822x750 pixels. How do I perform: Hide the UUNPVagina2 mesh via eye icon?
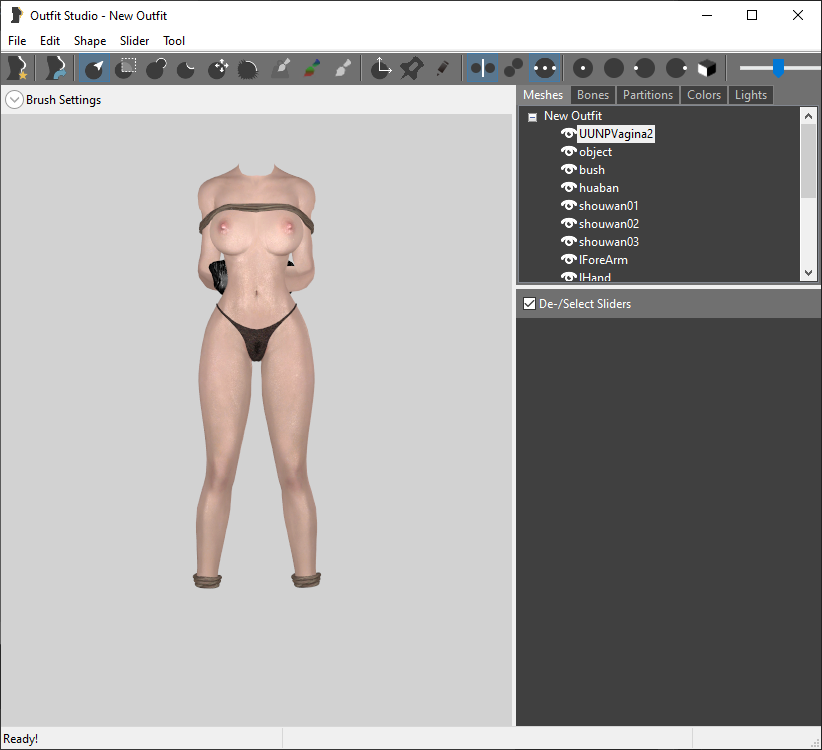pos(568,134)
